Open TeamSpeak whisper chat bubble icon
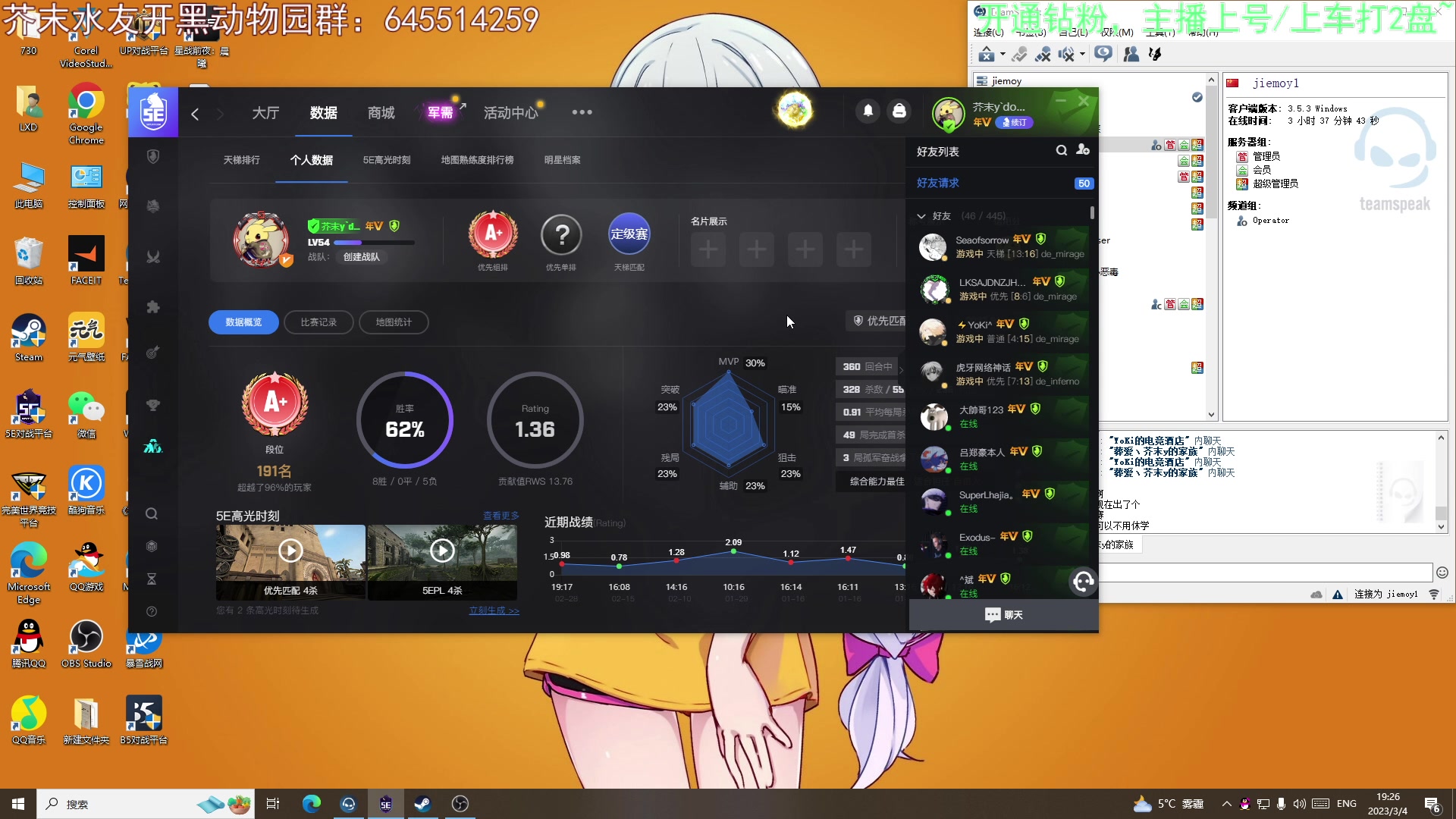 tap(1103, 54)
